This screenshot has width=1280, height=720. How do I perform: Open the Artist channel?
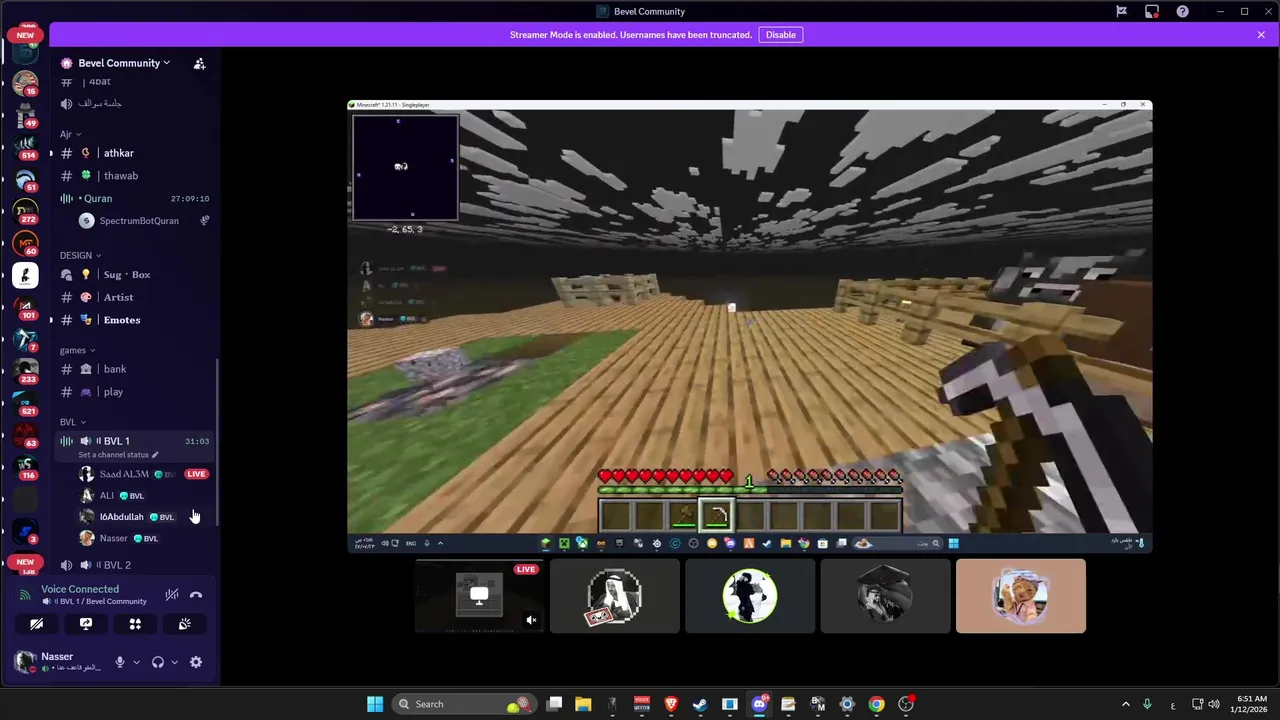[134, 297]
